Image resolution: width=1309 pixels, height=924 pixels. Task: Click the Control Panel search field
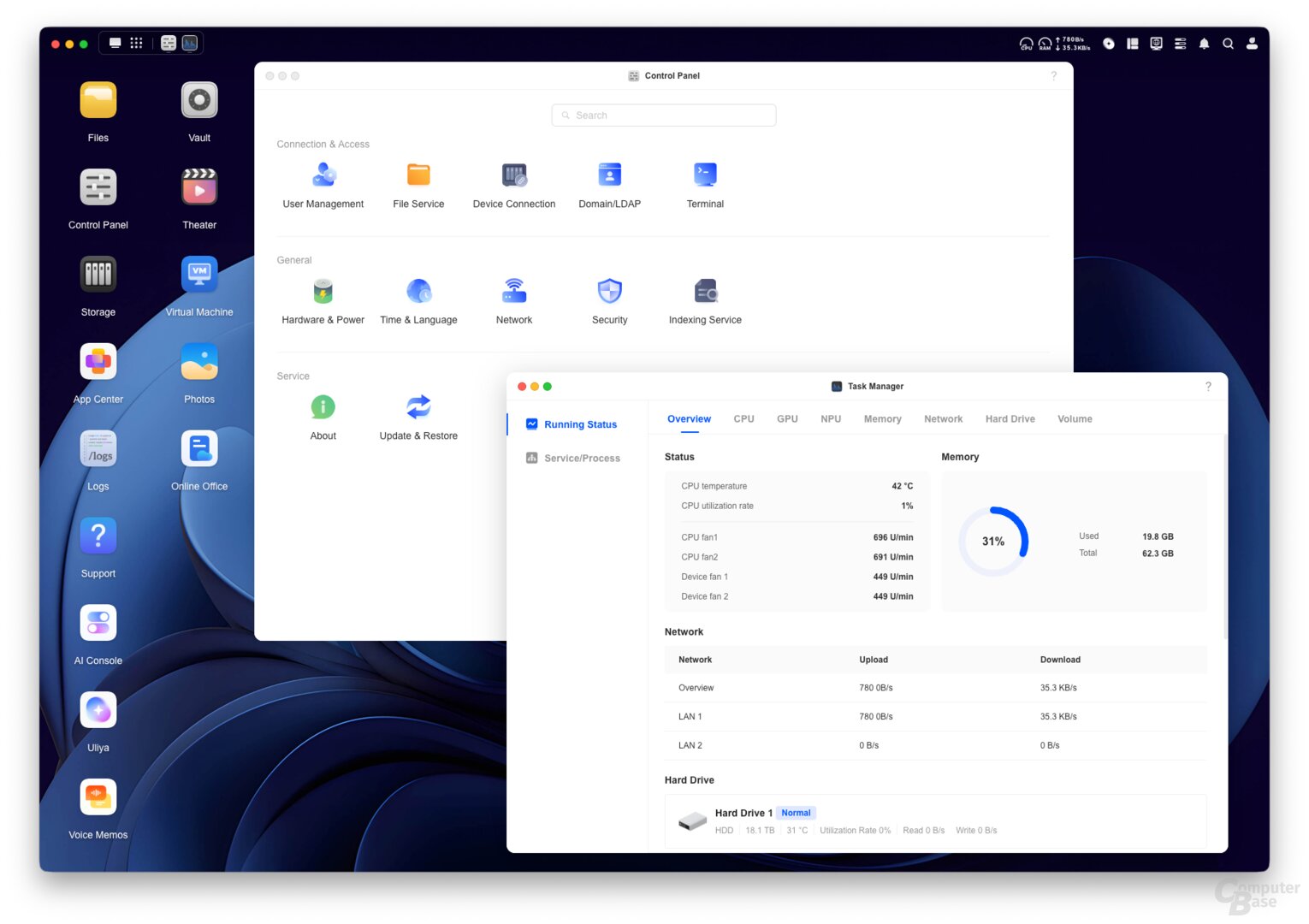coord(664,115)
